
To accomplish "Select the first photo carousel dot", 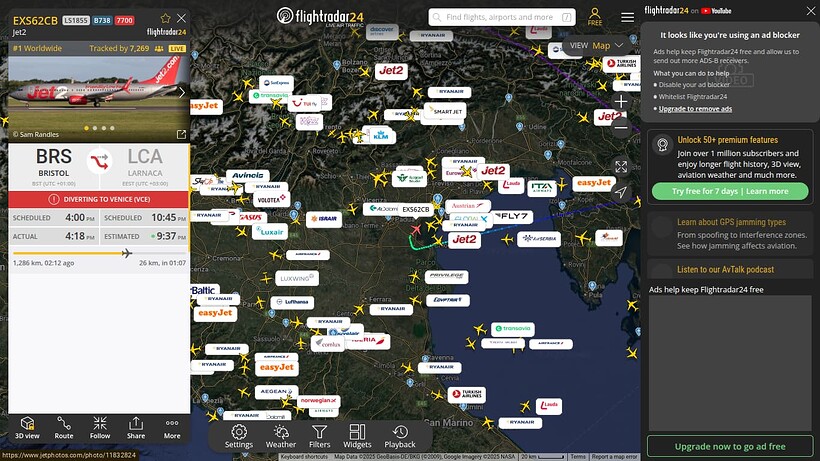I will coord(86,128).
